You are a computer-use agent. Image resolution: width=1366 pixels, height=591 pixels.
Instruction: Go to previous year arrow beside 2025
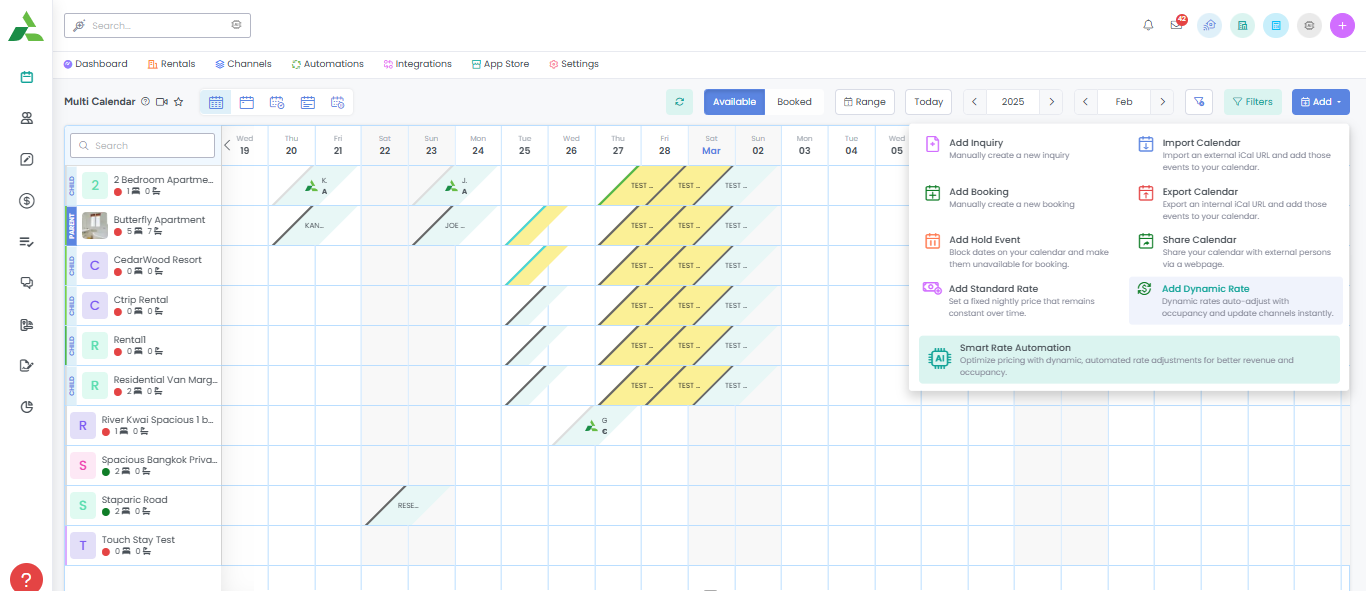tap(975, 102)
